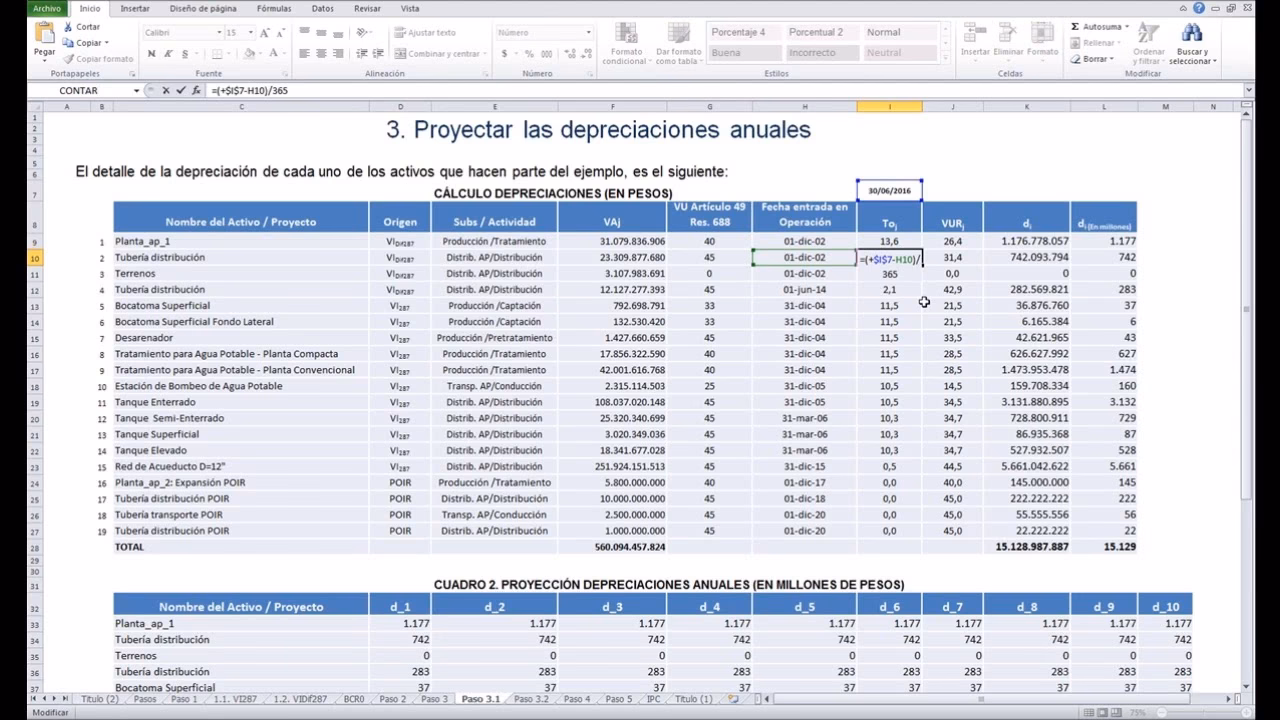Screen dimensions: 1280x720
Task: Apply the Porcentaje 4 cell style
Action: tap(738, 32)
